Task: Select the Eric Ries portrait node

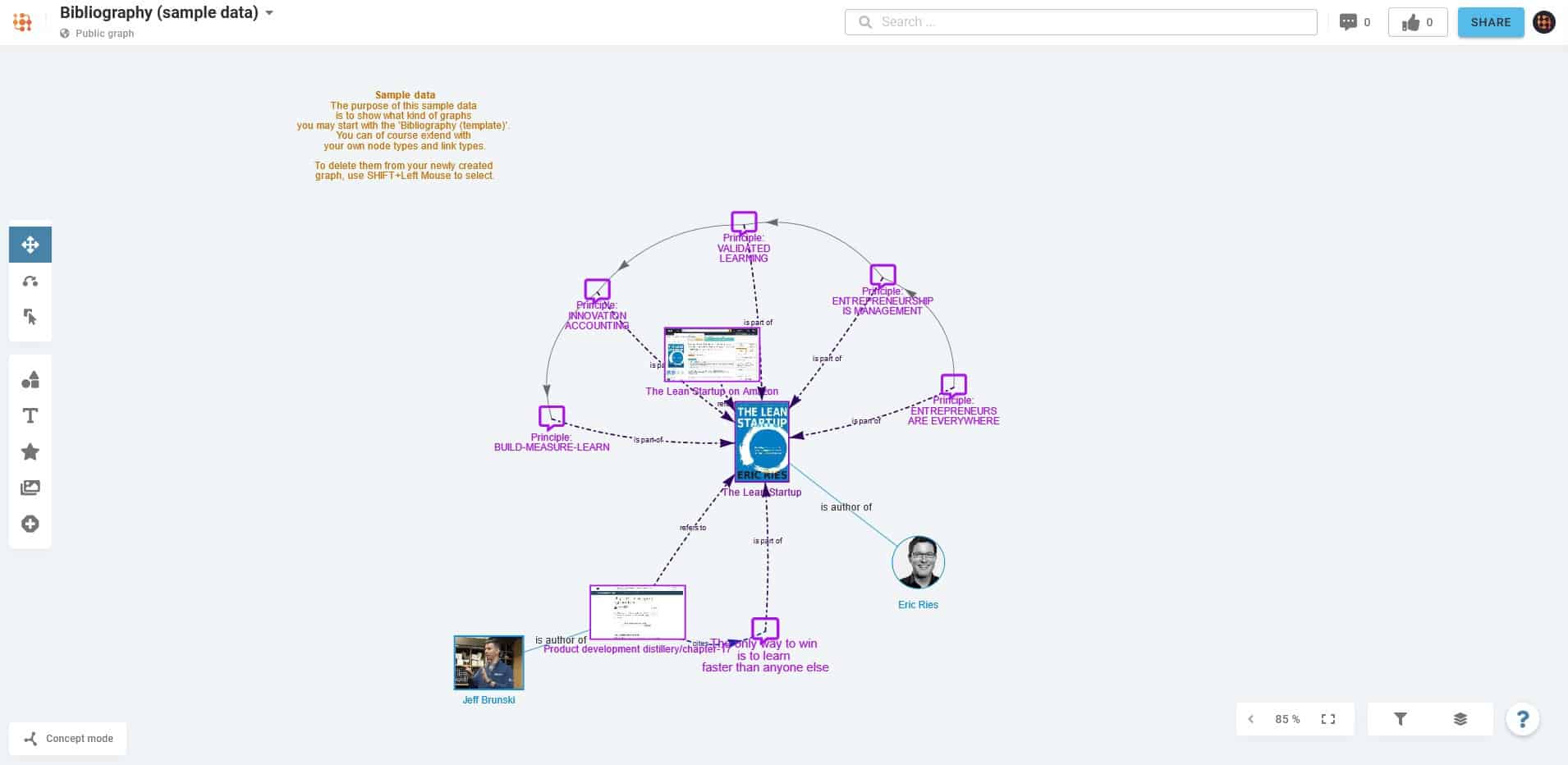Action: tap(918, 562)
